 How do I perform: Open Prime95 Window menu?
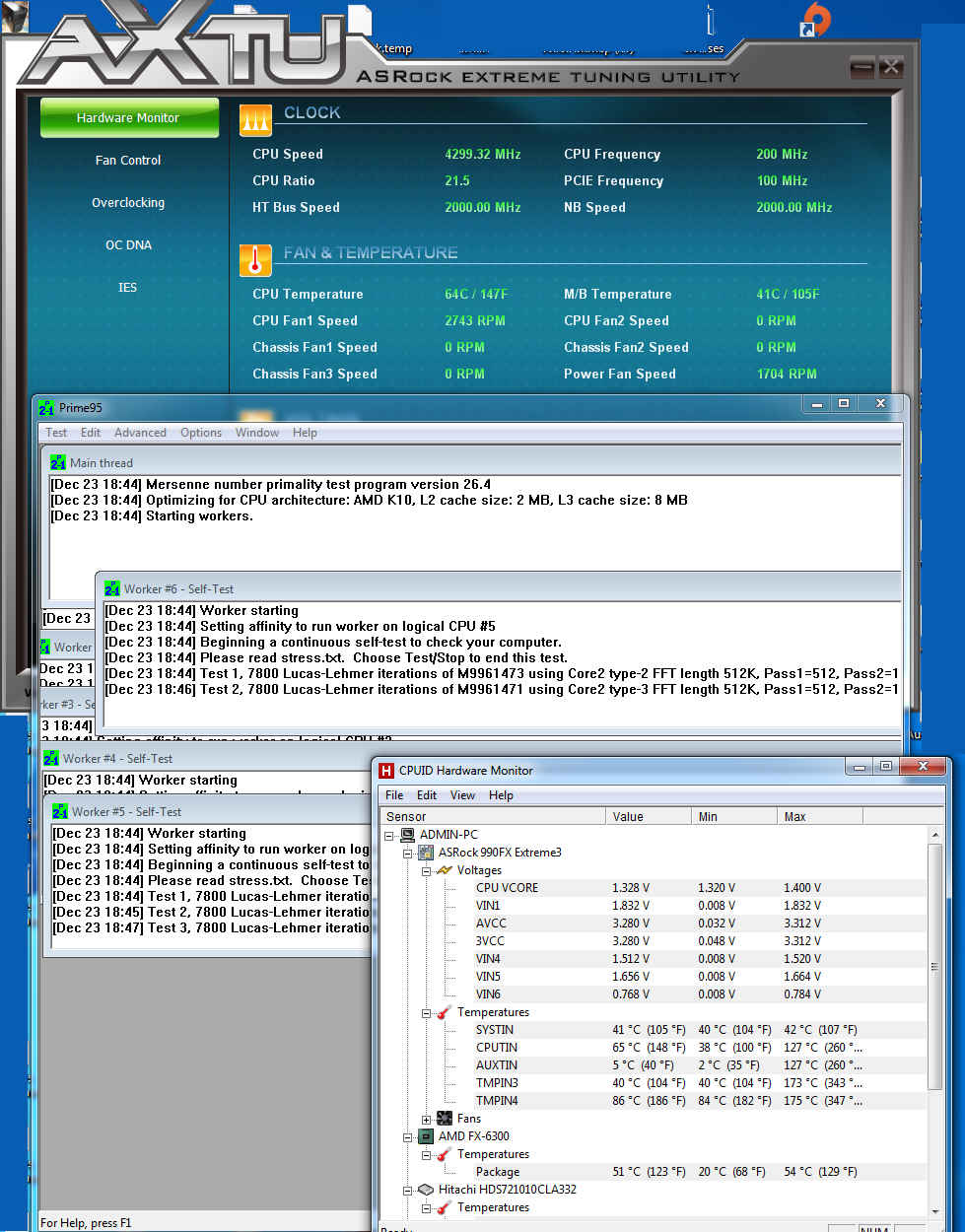[257, 433]
